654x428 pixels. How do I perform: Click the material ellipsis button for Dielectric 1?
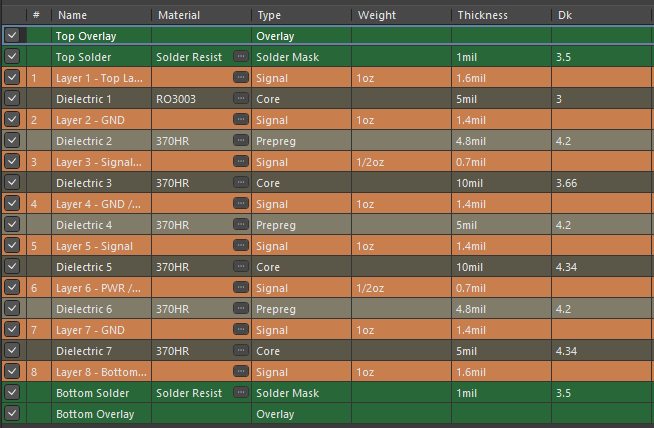tap(240, 99)
